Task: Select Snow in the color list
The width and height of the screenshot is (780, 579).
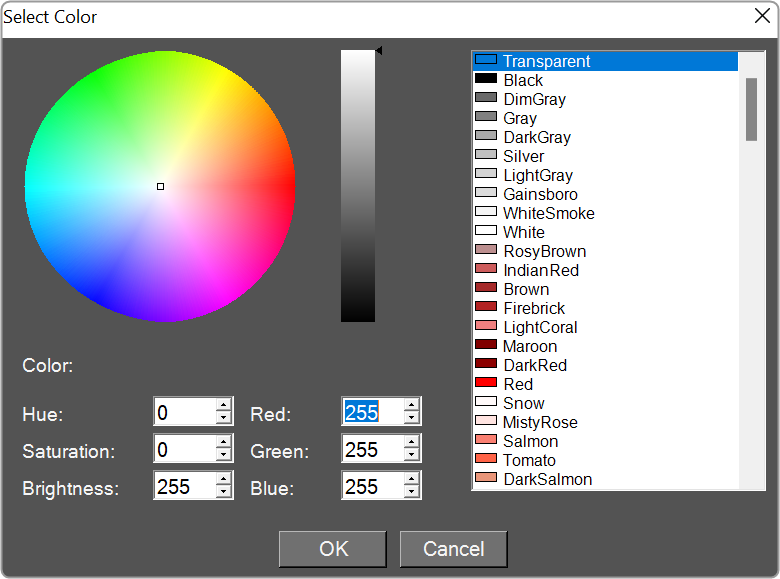Action: coord(605,403)
